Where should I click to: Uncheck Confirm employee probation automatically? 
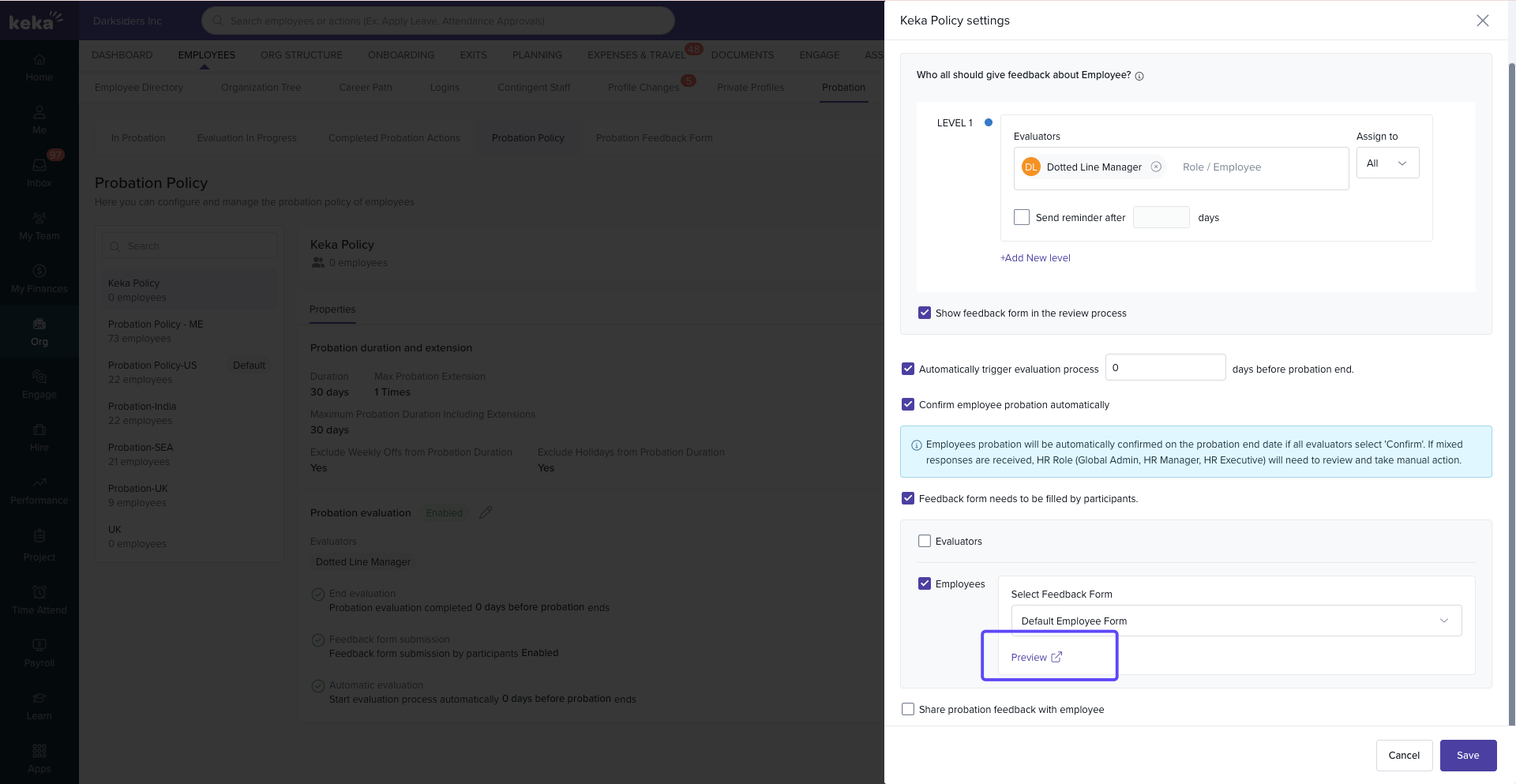click(908, 404)
